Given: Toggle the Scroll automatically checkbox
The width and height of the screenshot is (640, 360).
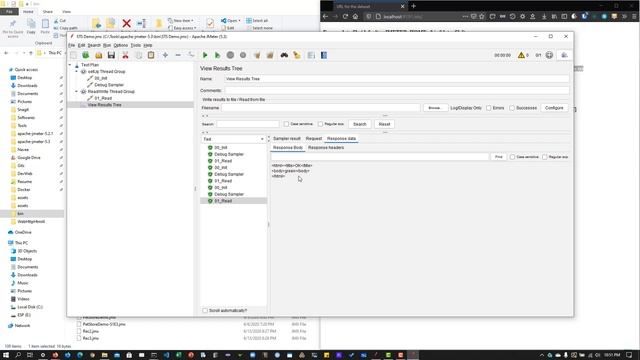Looking at the screenshot, I should pos(205,310).
